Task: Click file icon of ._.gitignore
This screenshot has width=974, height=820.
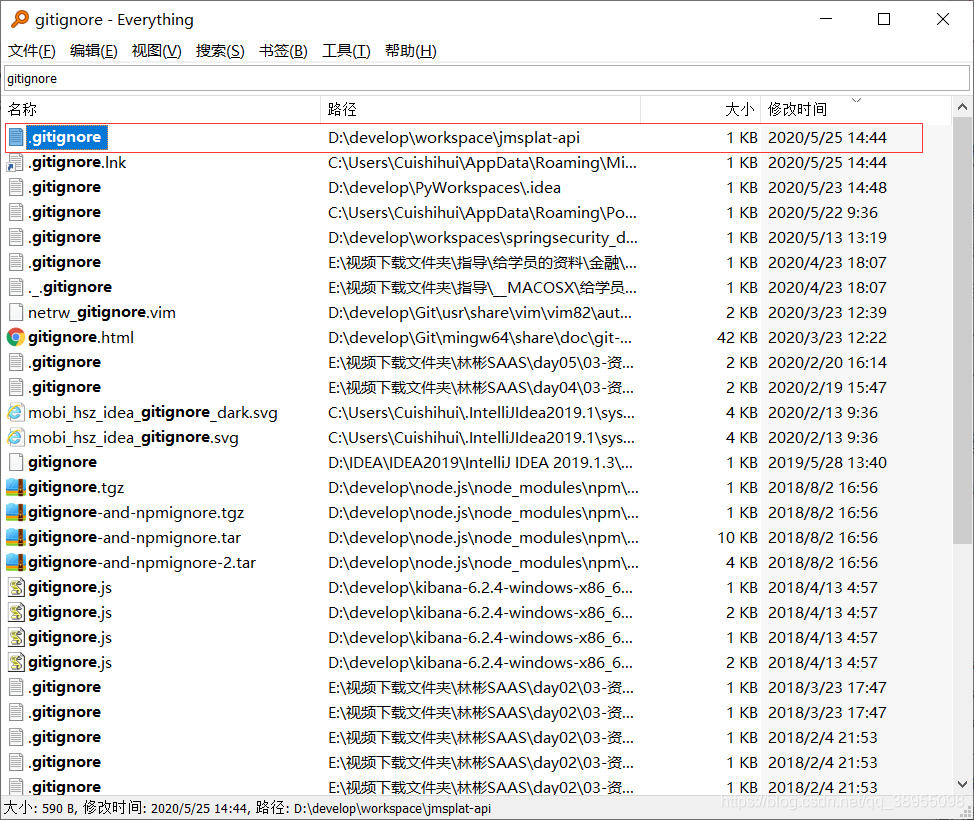Action: click(x=16, y=287)
